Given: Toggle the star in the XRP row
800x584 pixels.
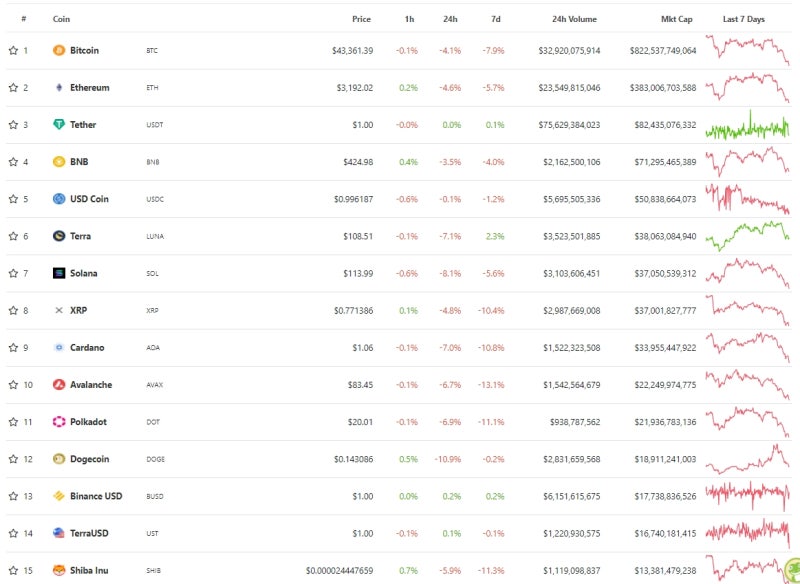Looking at the screenshot, I should pyautogui.click(x=13, y=310).
